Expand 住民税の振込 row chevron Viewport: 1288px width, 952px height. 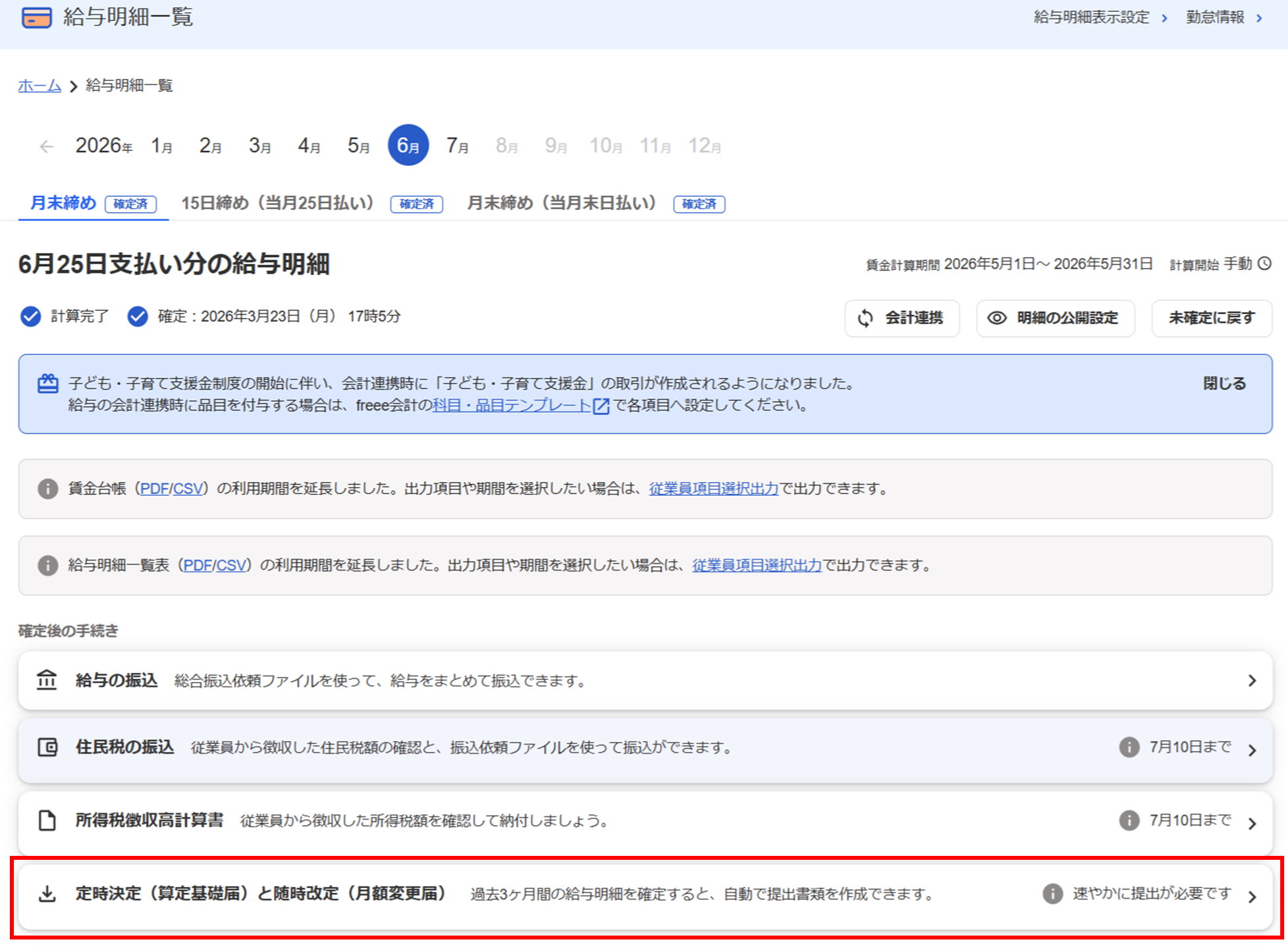[x=1252, y=750]
